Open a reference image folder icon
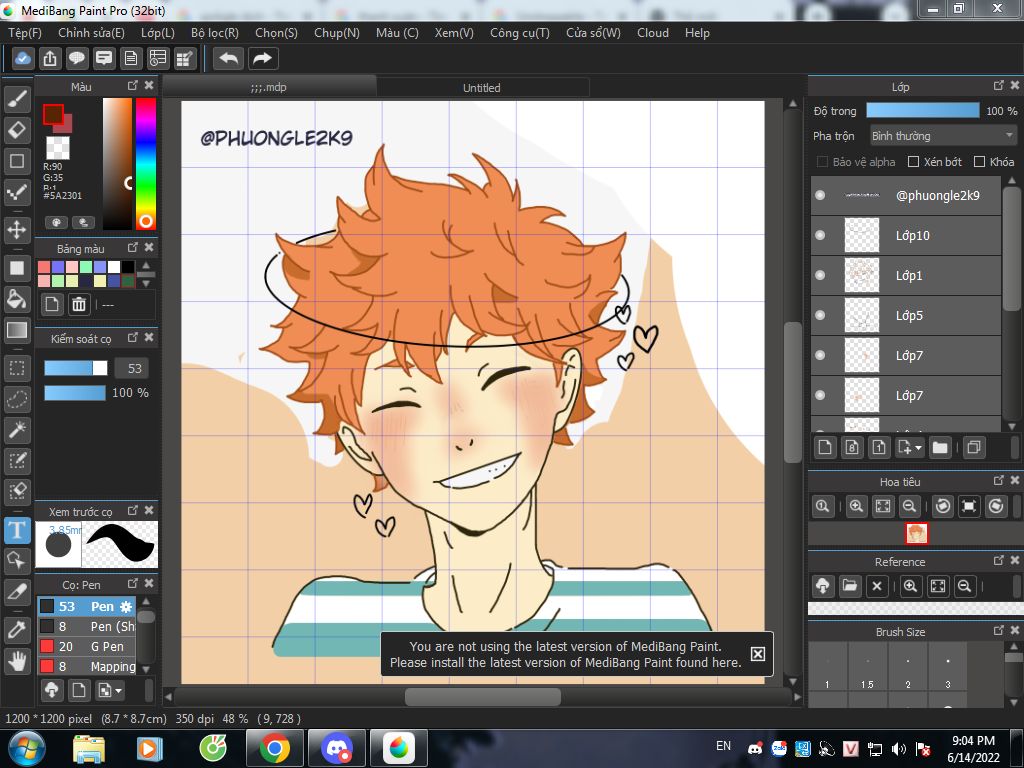Image resolution: width=1024 pixels, height=768 pixels. tap(850, 586)
